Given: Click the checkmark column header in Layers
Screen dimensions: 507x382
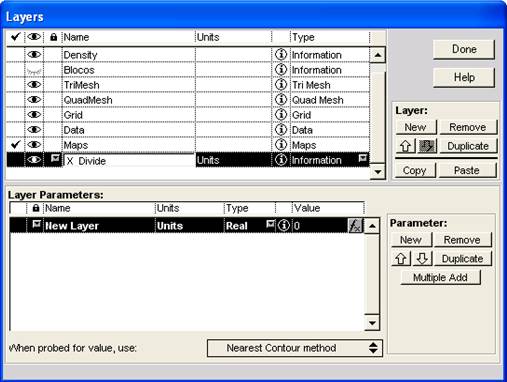Looking at the screenshot, I should (x=15, y=36).
